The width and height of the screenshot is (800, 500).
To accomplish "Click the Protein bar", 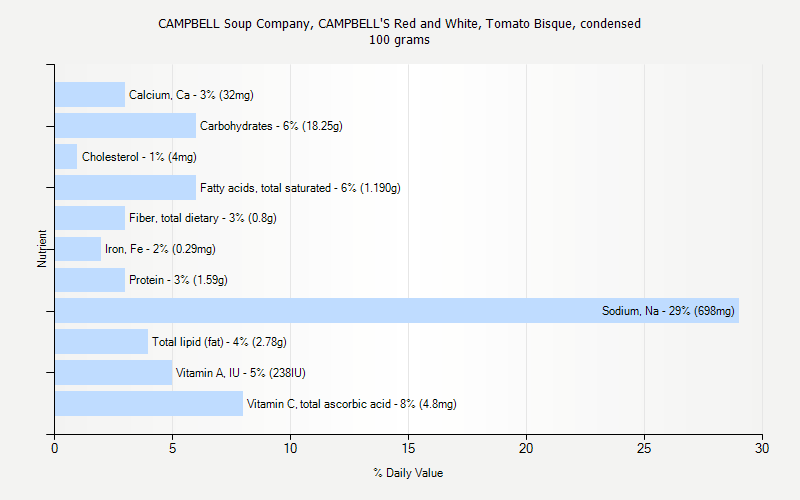I will (x=90, y=280).
